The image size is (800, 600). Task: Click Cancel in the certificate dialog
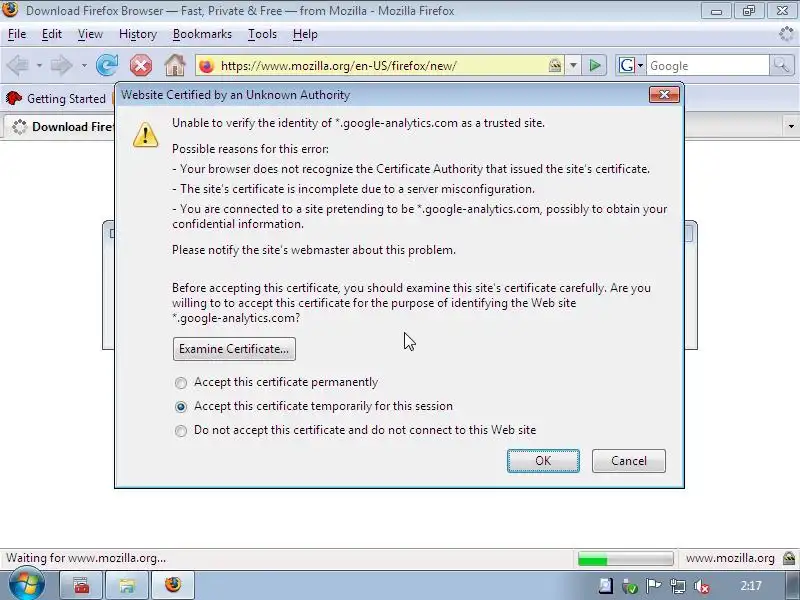click(x=629, y=461)
